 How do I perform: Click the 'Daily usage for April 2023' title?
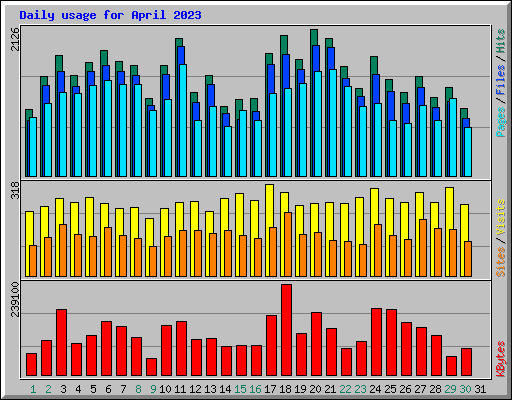[x=110, y=15]
